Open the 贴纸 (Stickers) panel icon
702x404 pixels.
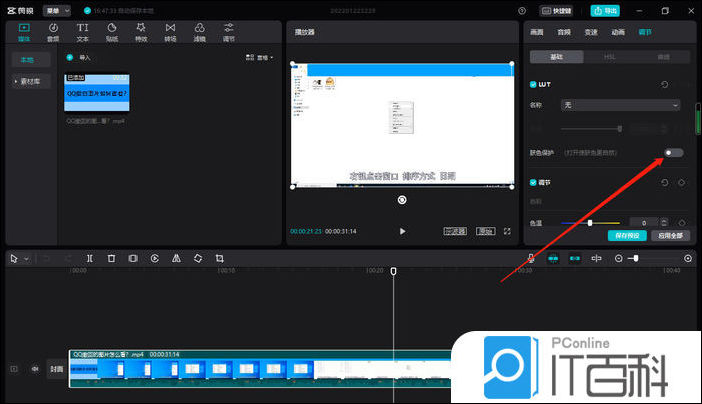pyautogui.click(x=111, y=31)
